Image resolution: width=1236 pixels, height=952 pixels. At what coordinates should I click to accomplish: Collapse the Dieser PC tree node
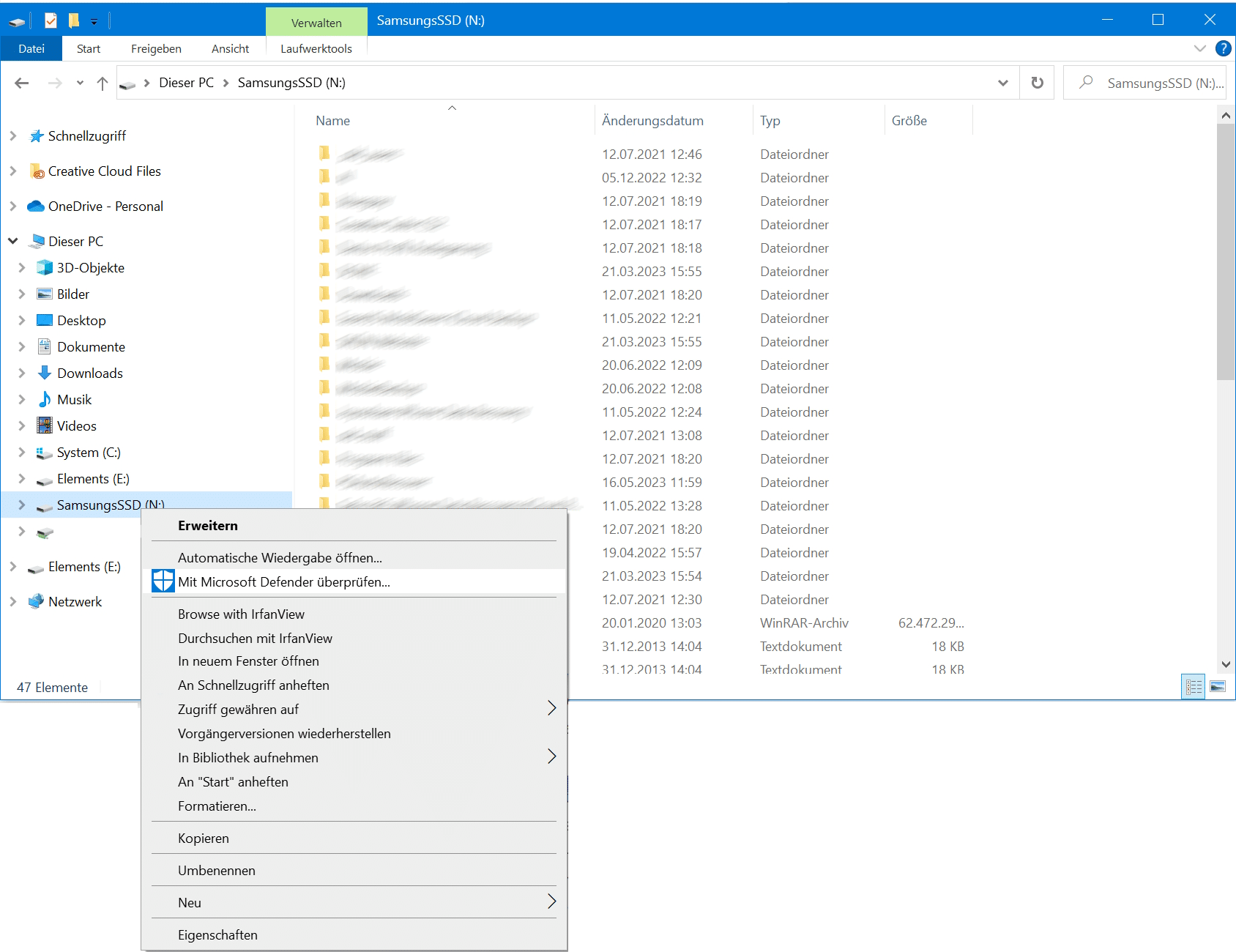(13, 241)
